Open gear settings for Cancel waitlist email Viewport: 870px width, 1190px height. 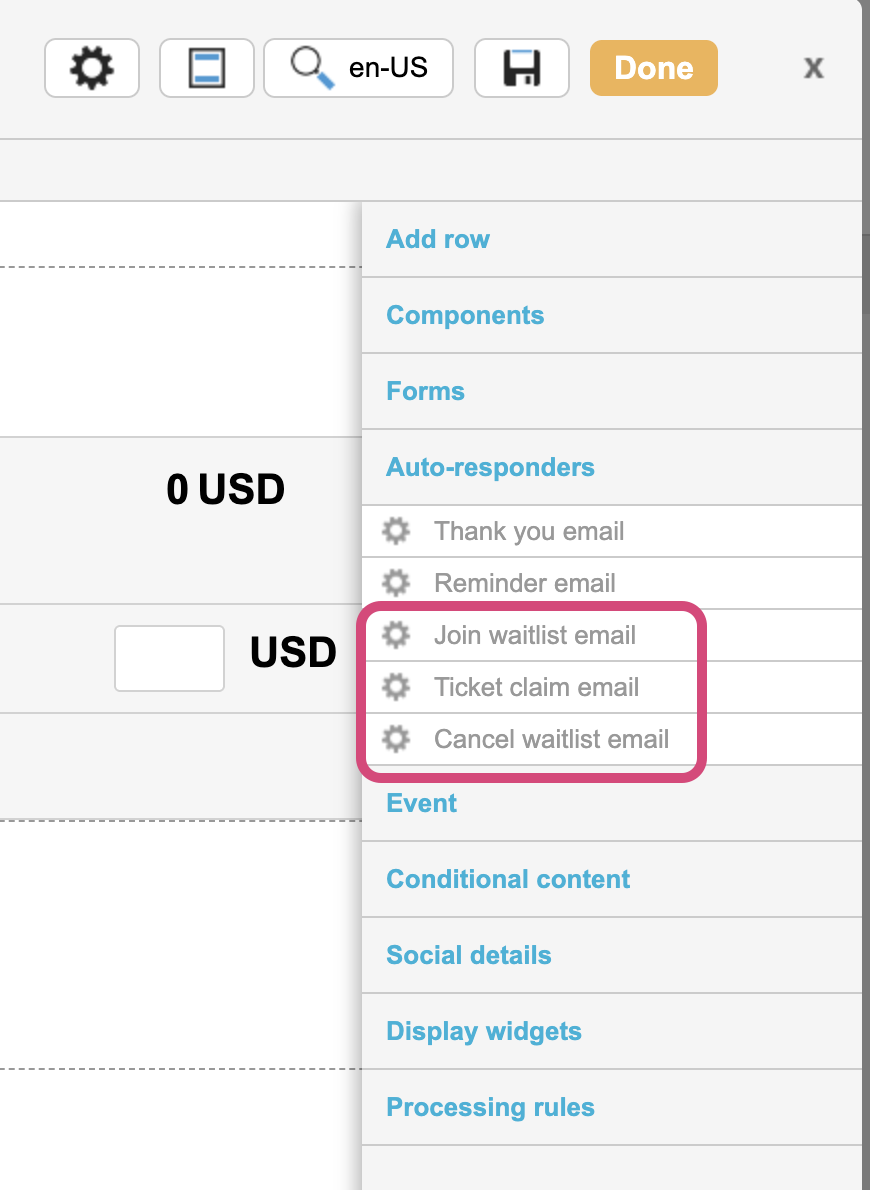tap(396, 738)
